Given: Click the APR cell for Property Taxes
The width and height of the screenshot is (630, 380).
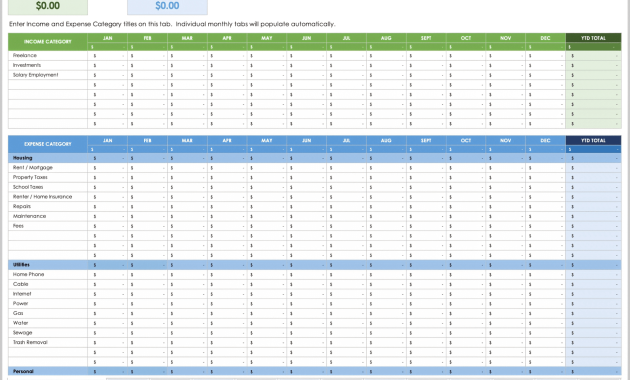Looking at the screenshot, I should 227,177.
